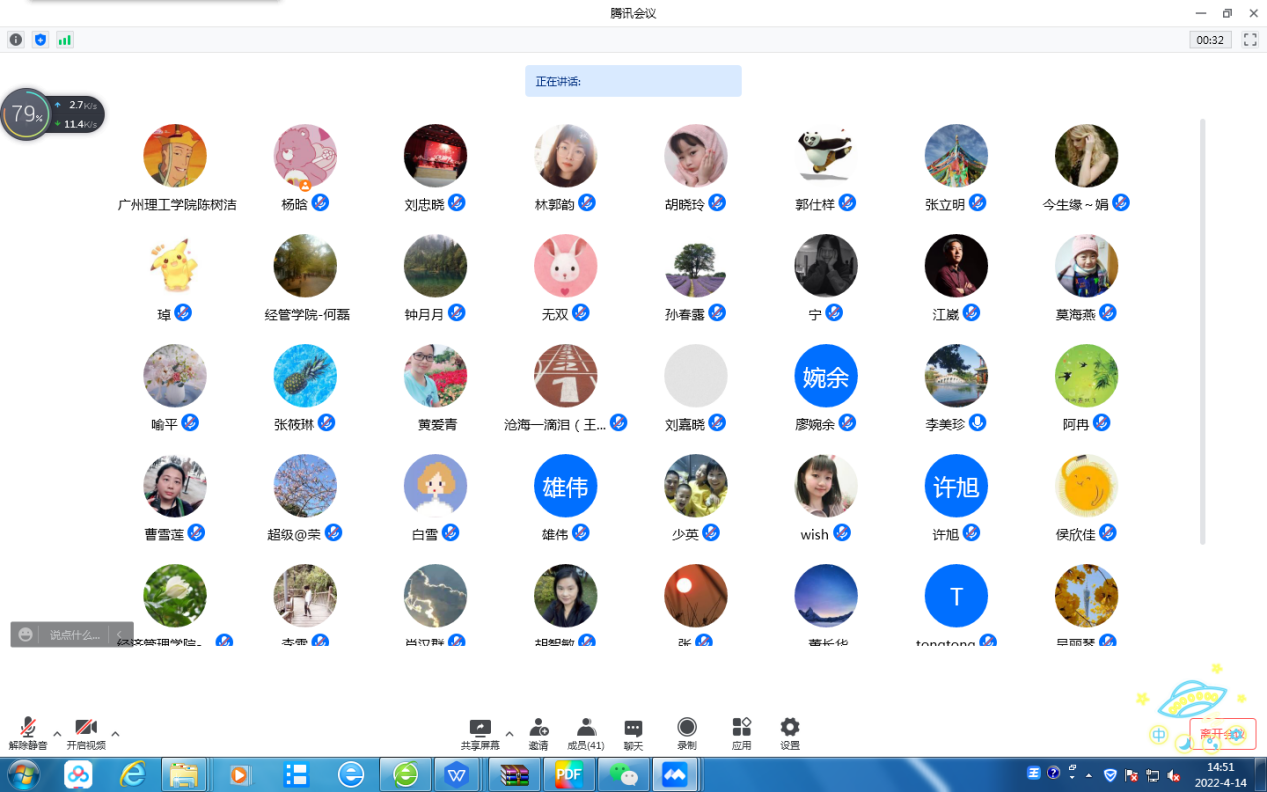
Task: Open the 成员(41) members list
Action: click(586, 733)
